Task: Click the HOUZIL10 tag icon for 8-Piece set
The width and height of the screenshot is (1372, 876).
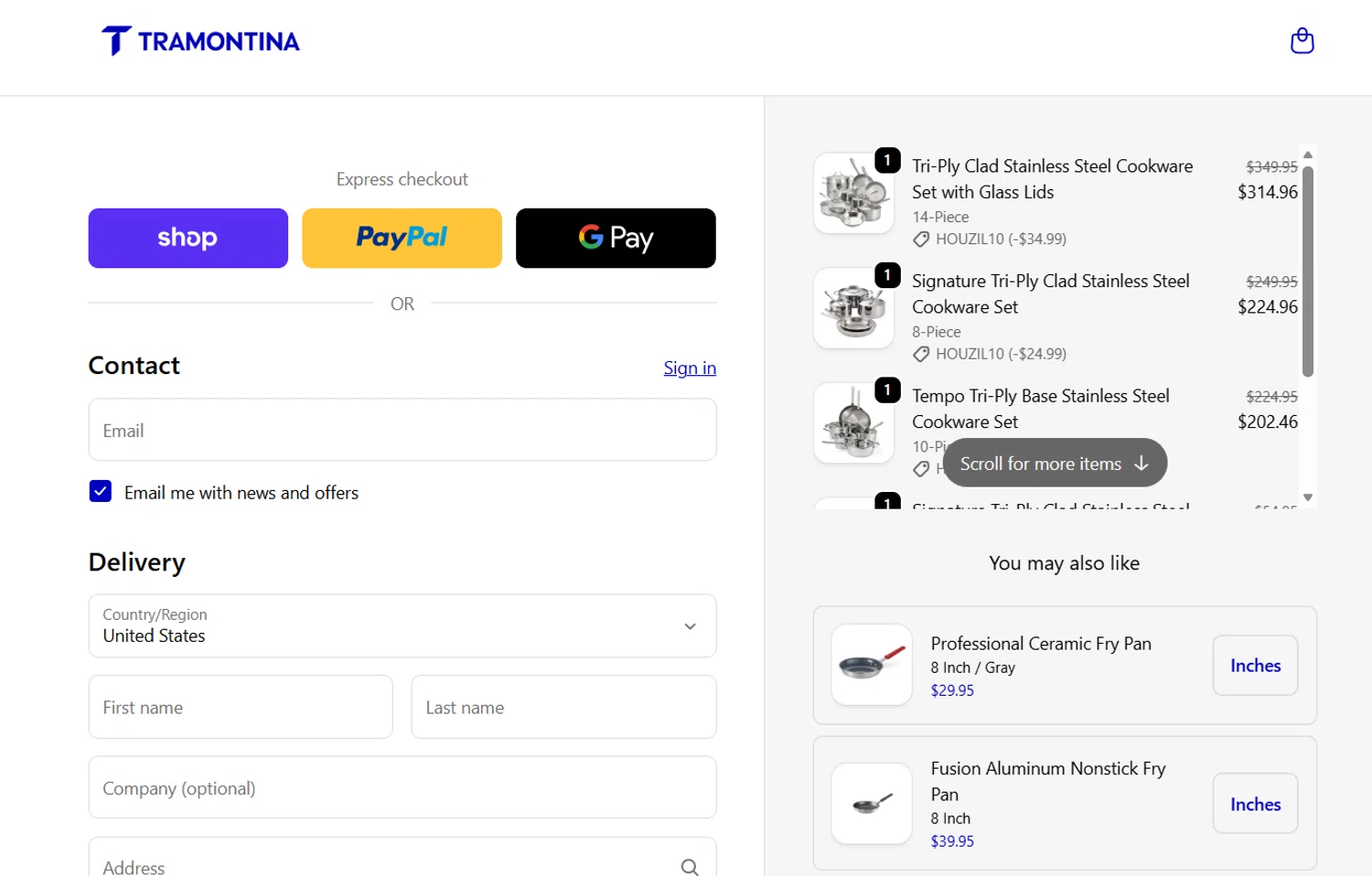Action: pyautogui.click(x=921, y=354)
